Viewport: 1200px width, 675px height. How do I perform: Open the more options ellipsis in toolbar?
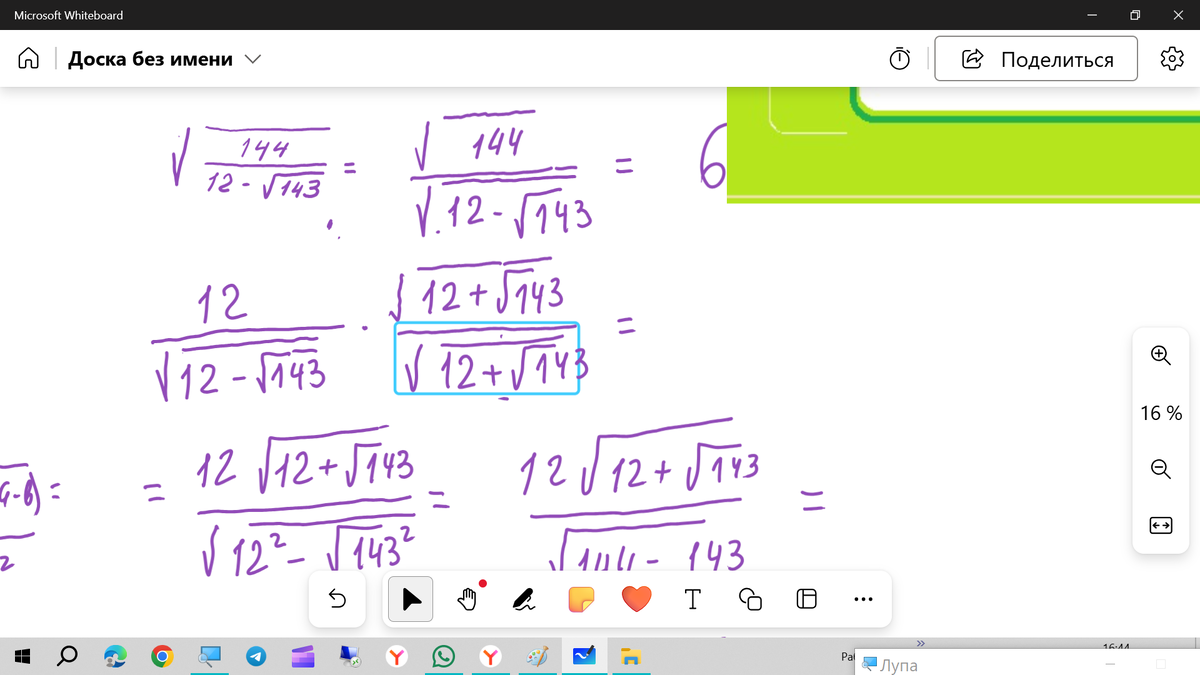tap(863, 600)
